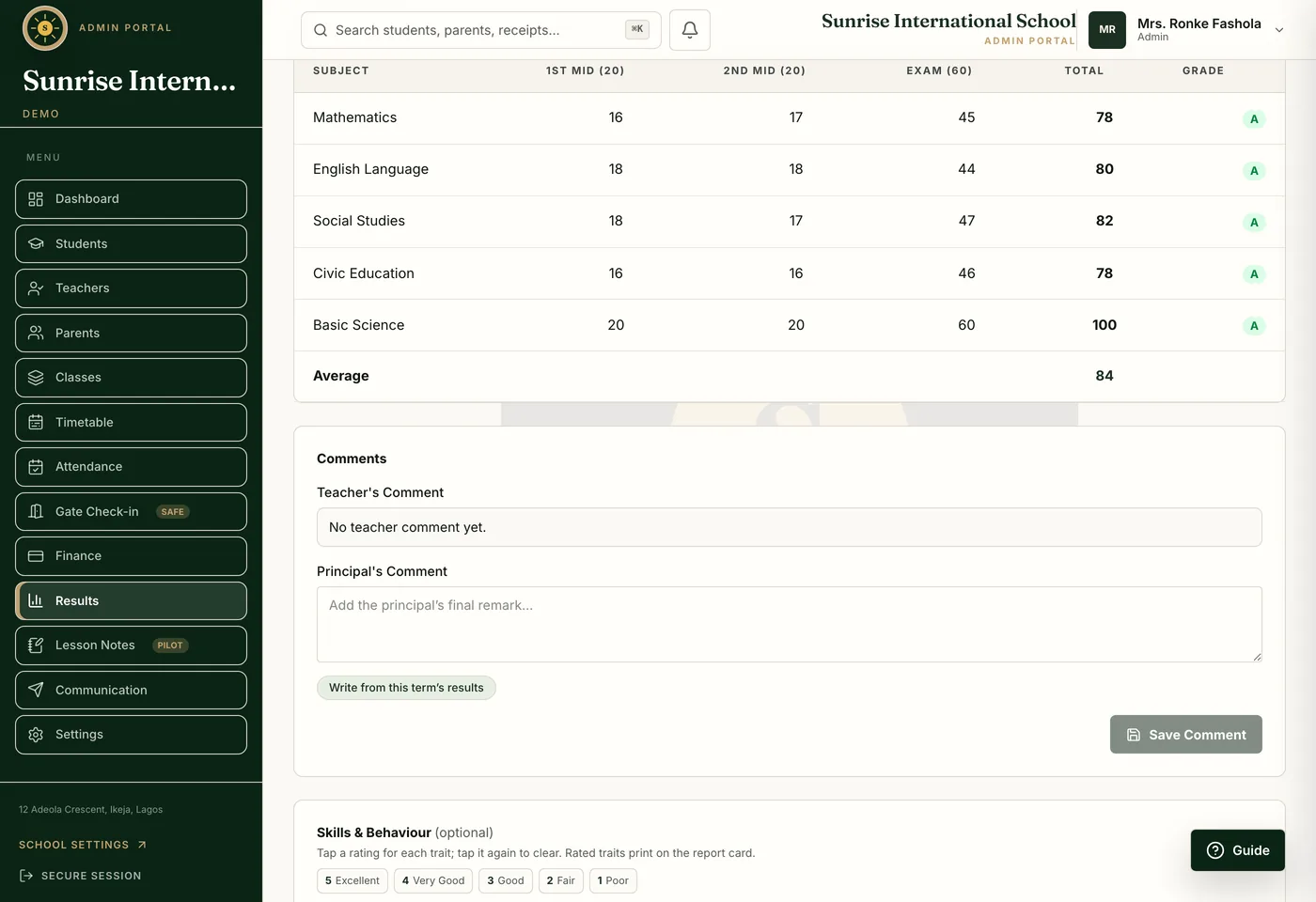This screenshot has height=902, width=1316.
Task: Click the keyboard shortcut hint in search
Action: point(637,29)
